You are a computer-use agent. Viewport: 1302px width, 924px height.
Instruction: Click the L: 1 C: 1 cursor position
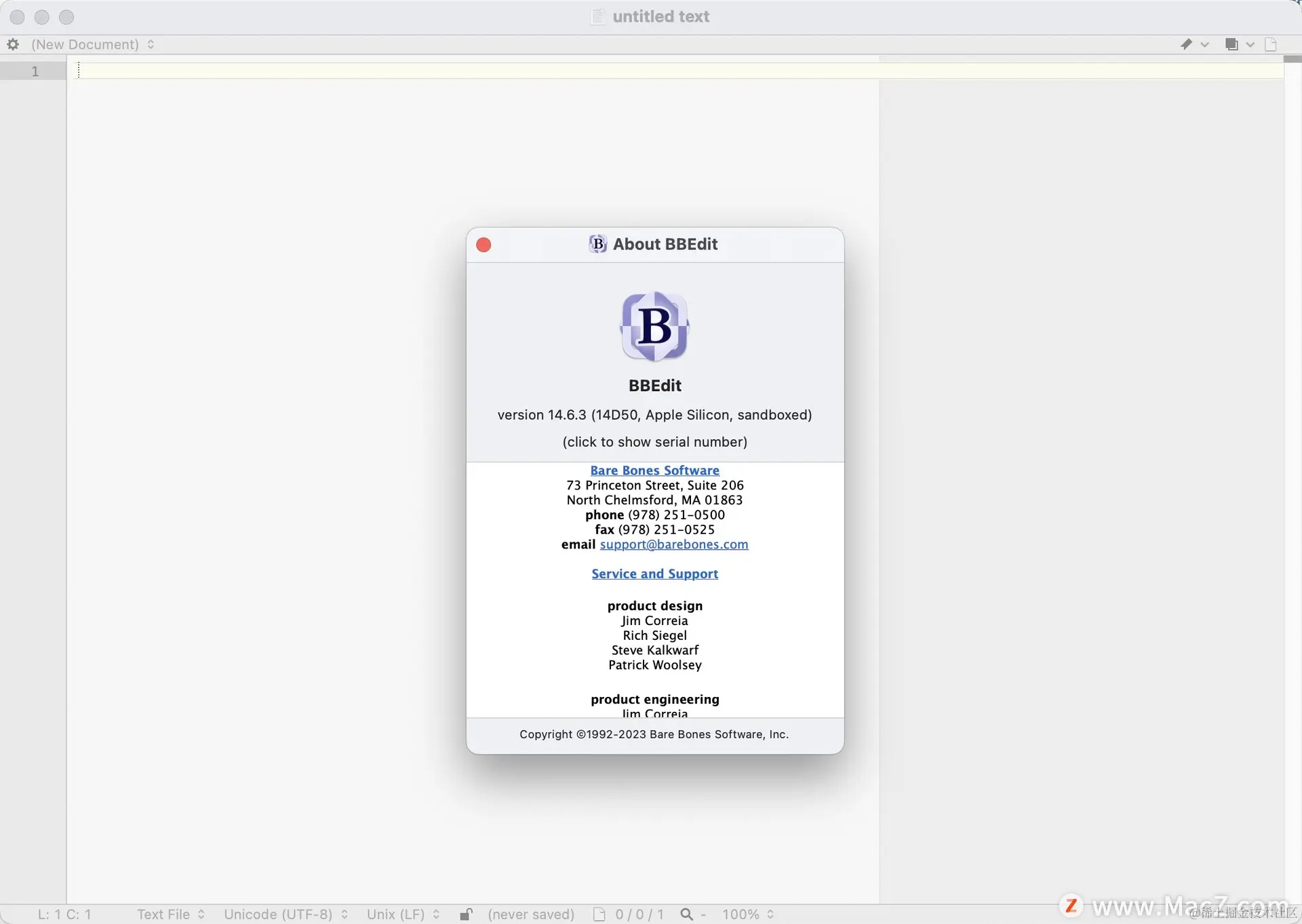[64, 914]
